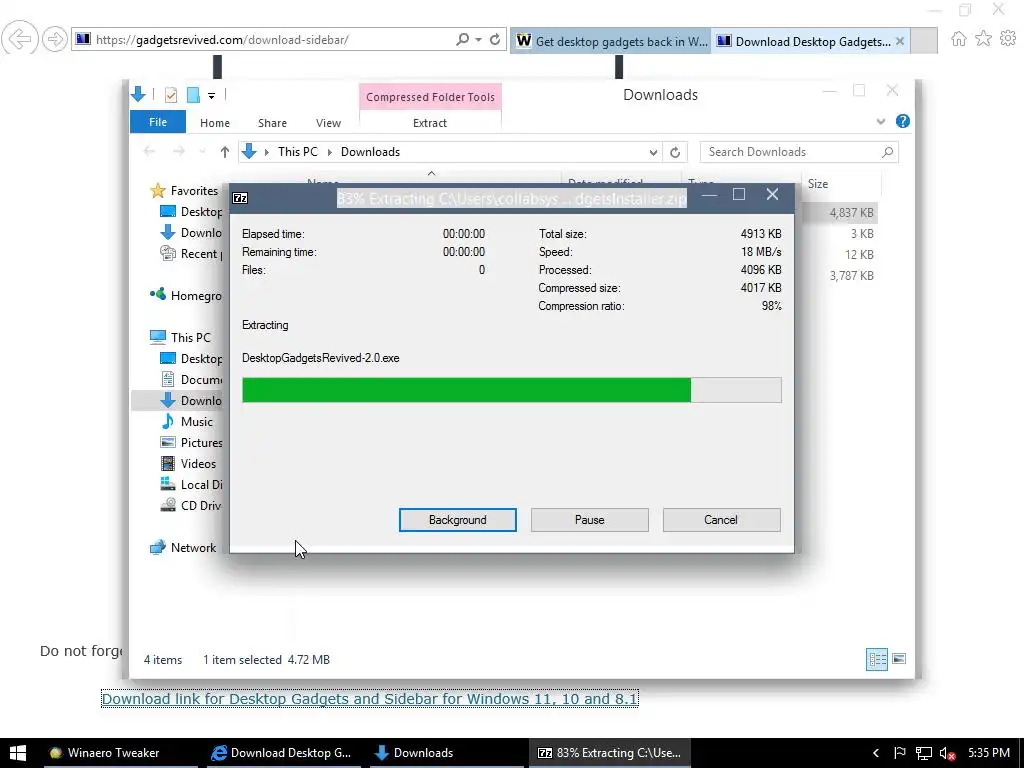Switch to the Home ribbon tab
This screenshot has width=1024, height=768.
click(x=214, y=123)
